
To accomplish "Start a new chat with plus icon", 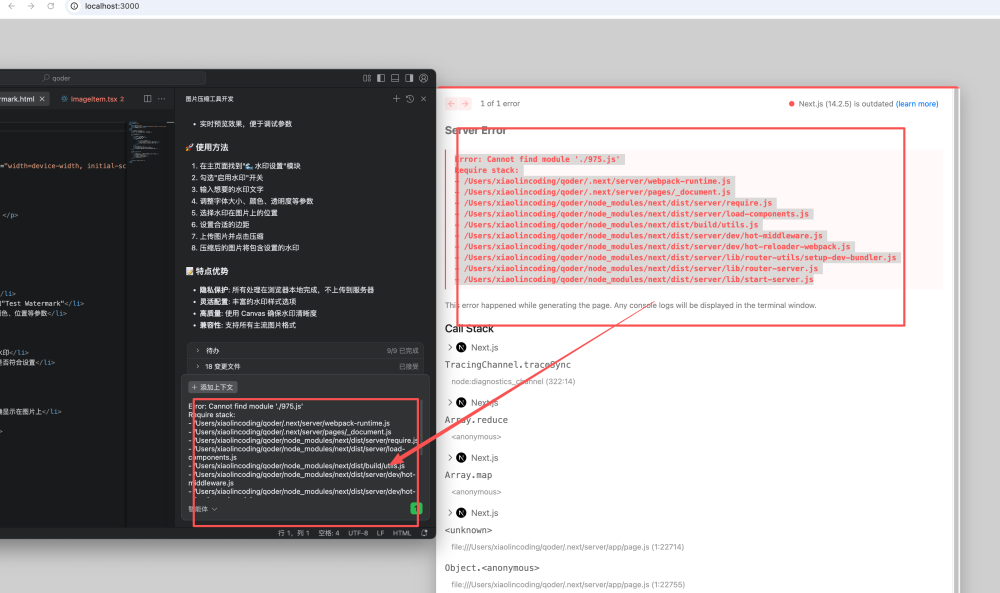I will 396,99.
